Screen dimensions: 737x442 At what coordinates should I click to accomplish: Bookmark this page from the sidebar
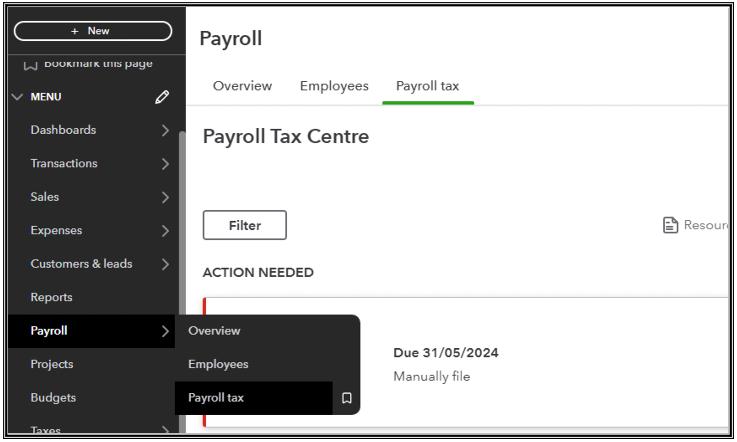[88, 64]
